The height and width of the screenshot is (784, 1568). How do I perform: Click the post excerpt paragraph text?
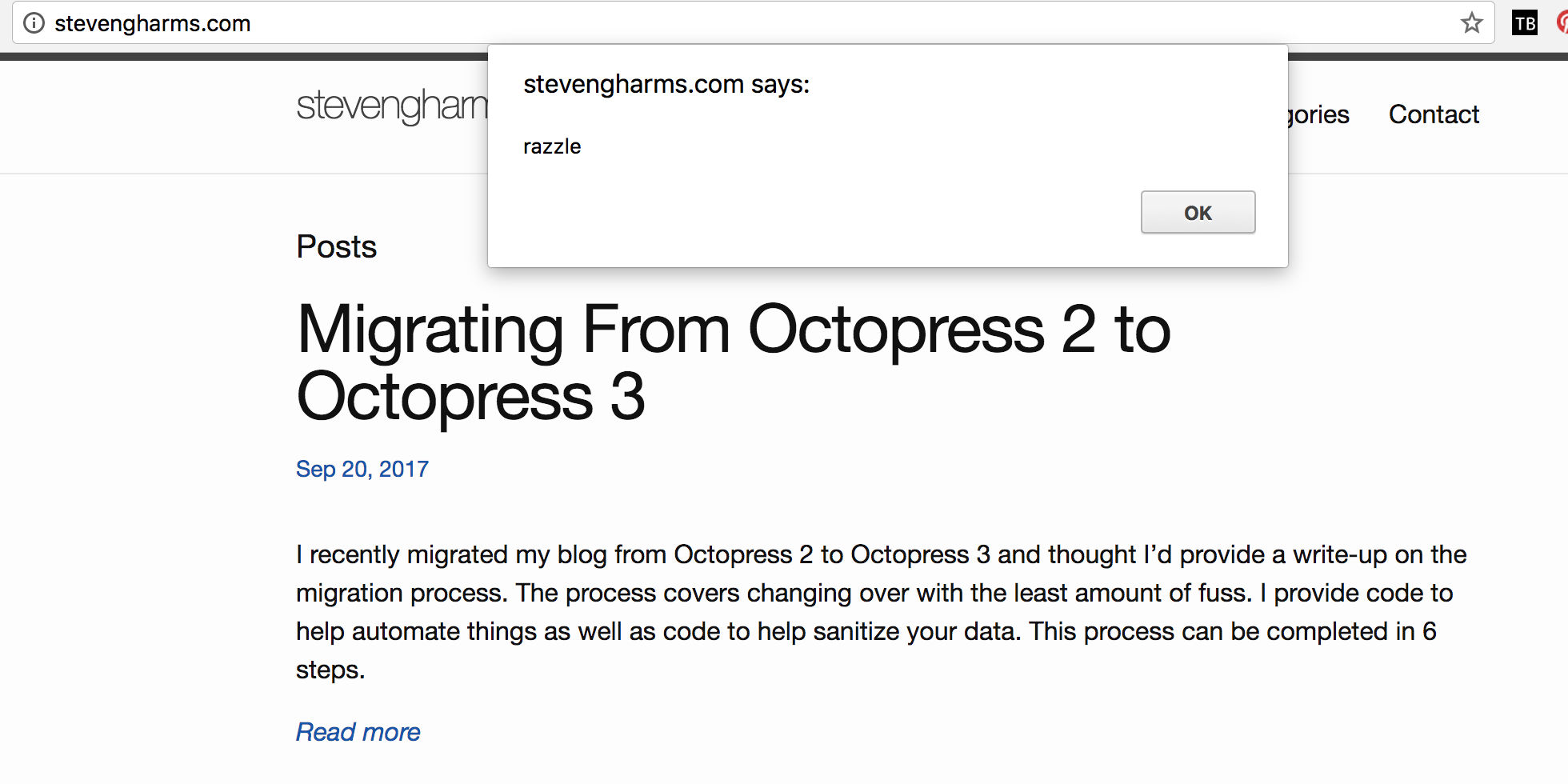880,593
